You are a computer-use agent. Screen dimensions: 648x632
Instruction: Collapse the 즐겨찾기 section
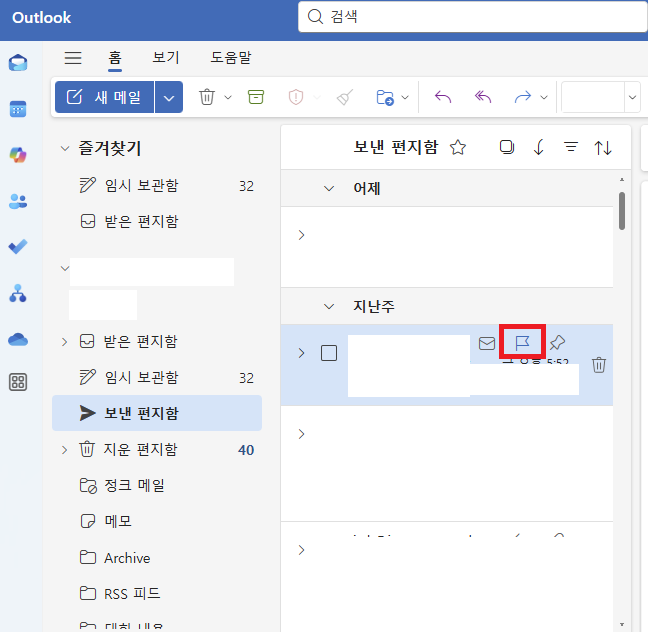(66, 149)
